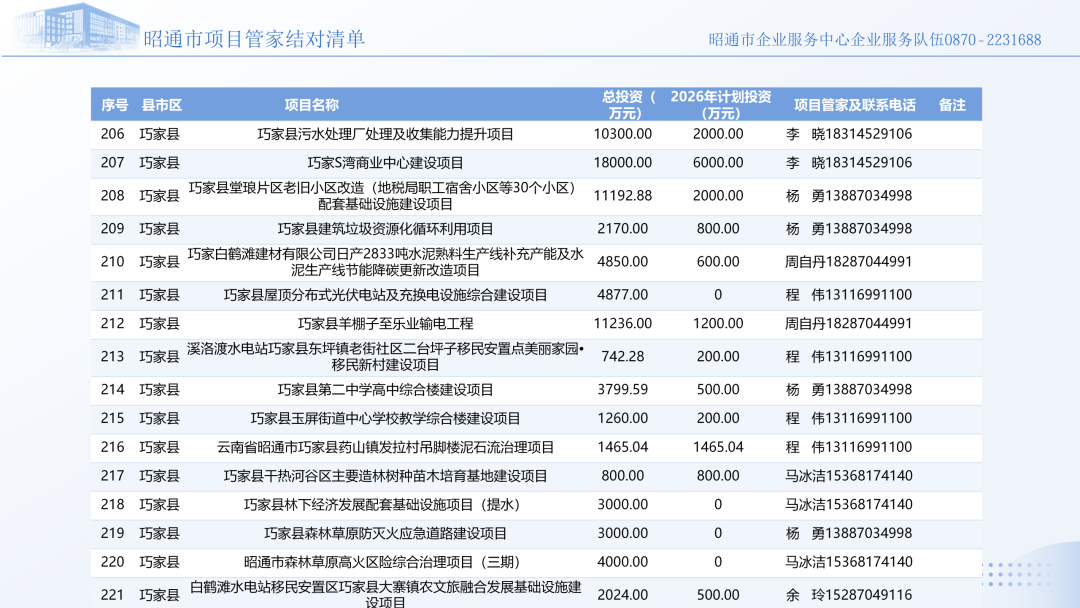Click the 县市区 column header
The height and width of the screenshot is (608, 1080).
coord(161,105)
